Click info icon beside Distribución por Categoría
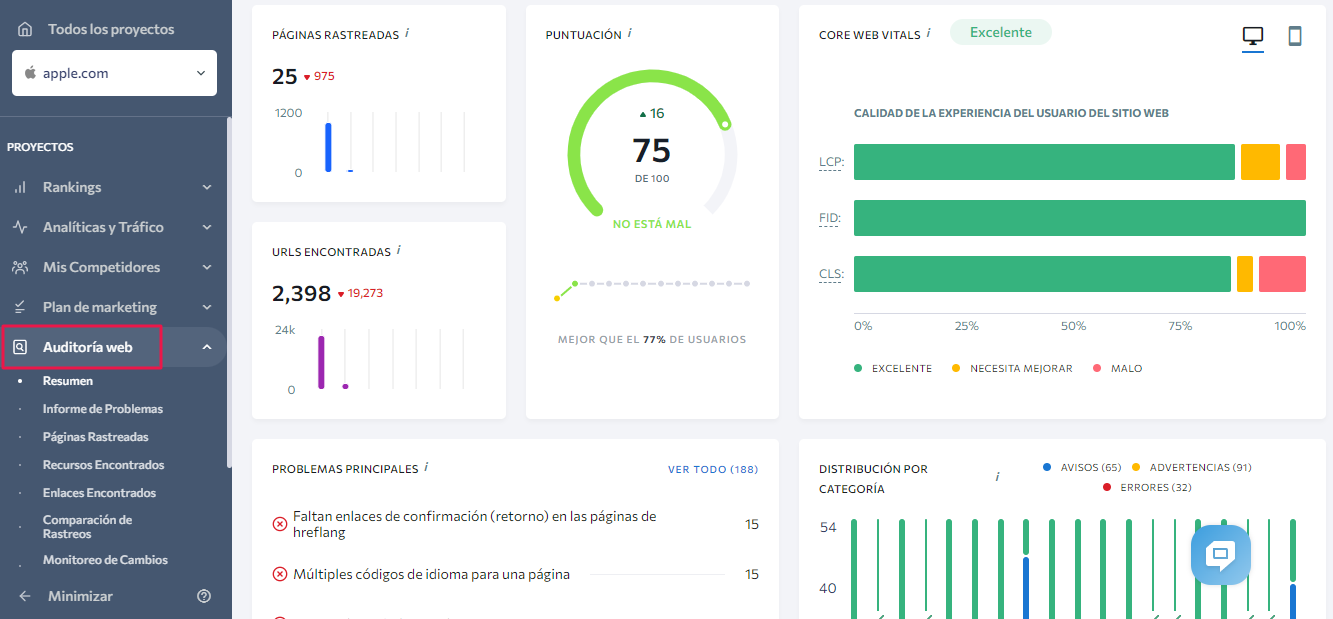The width and height of the screenshot is (1333, 619). tap(997, 477)
